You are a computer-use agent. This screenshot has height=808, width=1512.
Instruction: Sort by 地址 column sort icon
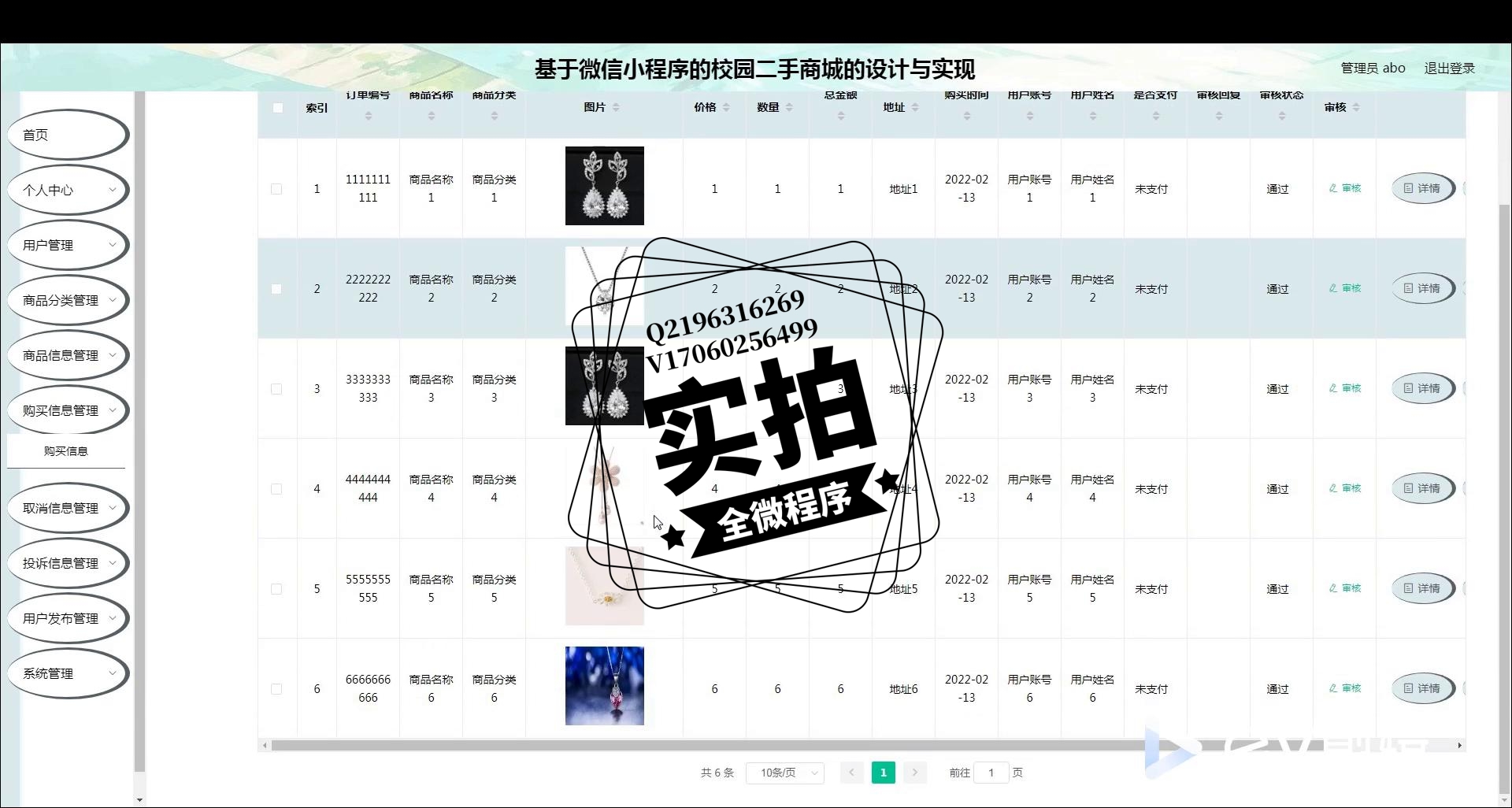tap(915, 107)
